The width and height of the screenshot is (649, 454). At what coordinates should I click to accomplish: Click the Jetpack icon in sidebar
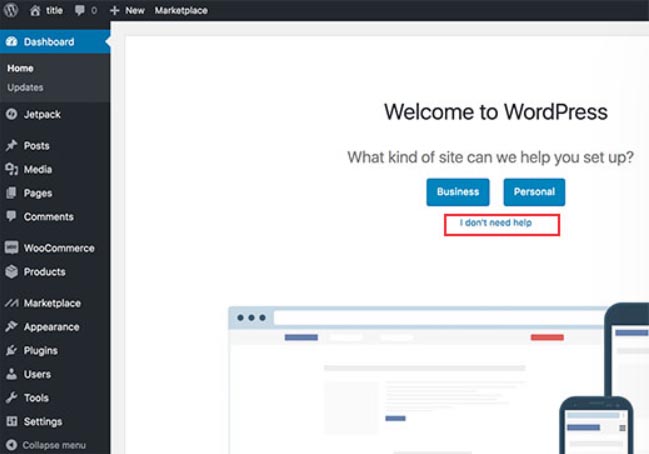click(12, 115)
